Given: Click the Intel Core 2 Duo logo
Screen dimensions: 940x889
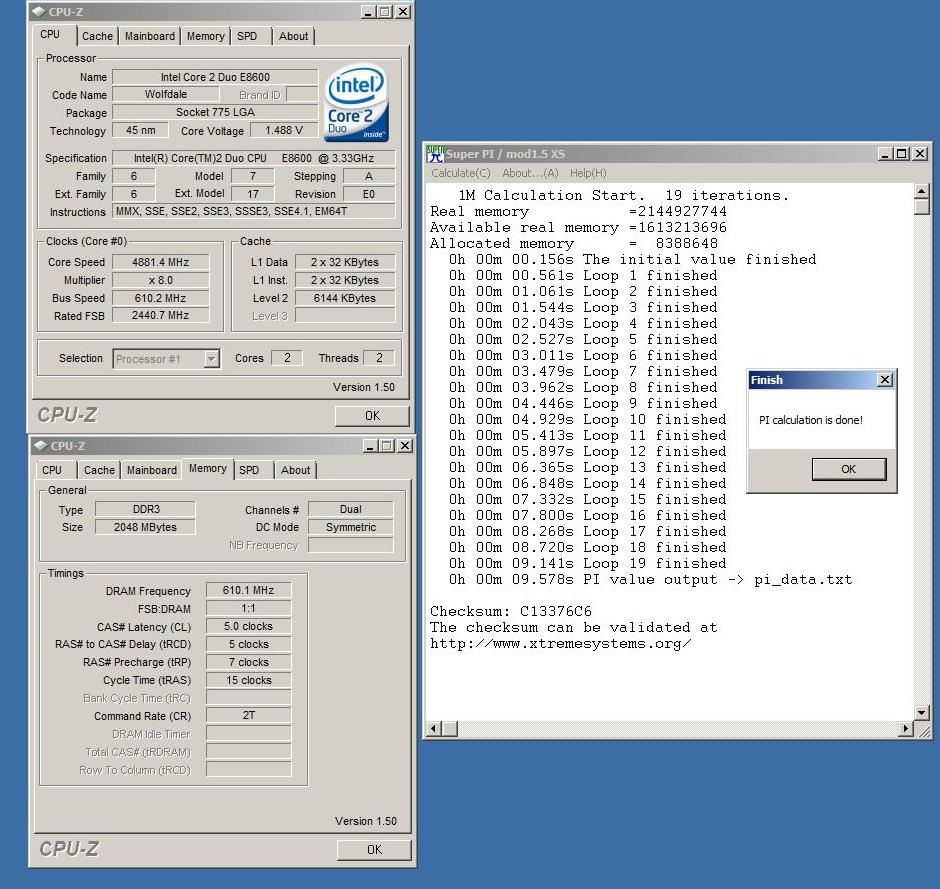Looking at the screenshot, I should click(x=356, y=103).
